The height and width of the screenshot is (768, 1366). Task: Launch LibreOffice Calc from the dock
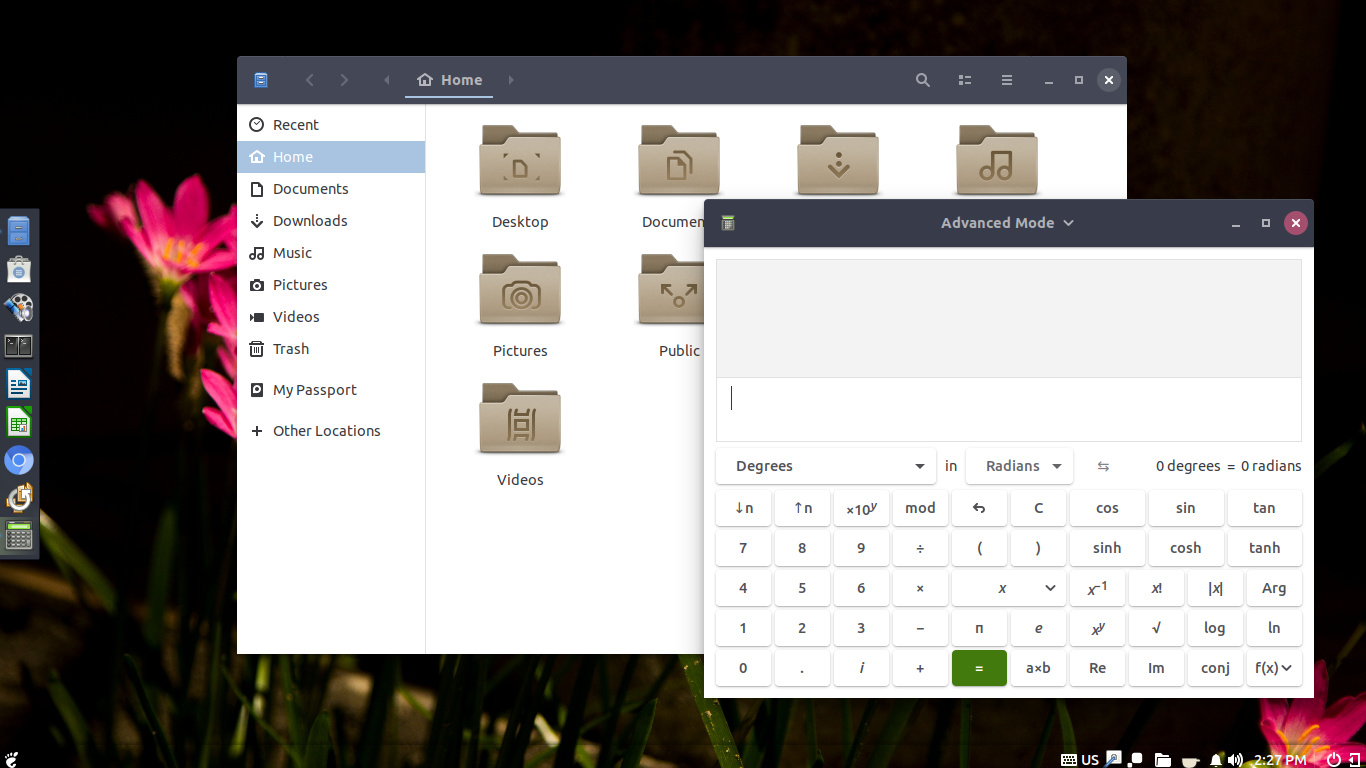[x=19, y=421]
